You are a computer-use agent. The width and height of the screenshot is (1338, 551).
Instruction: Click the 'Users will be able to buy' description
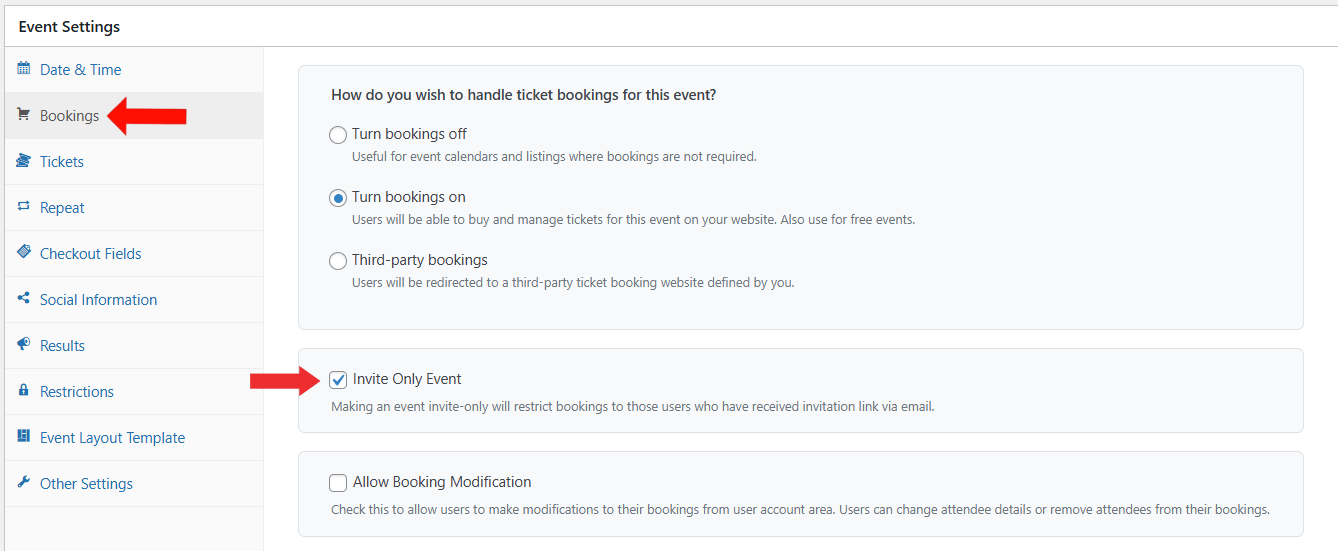[633, 220]
